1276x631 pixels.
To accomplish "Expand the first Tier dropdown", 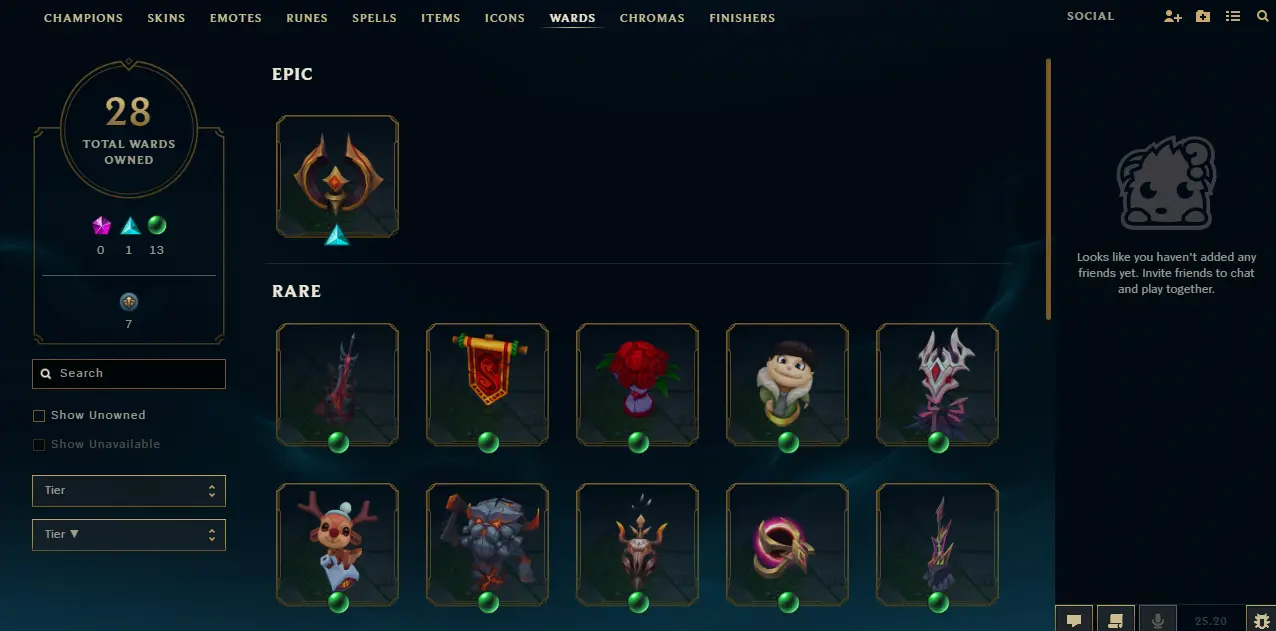I will 129,491.
